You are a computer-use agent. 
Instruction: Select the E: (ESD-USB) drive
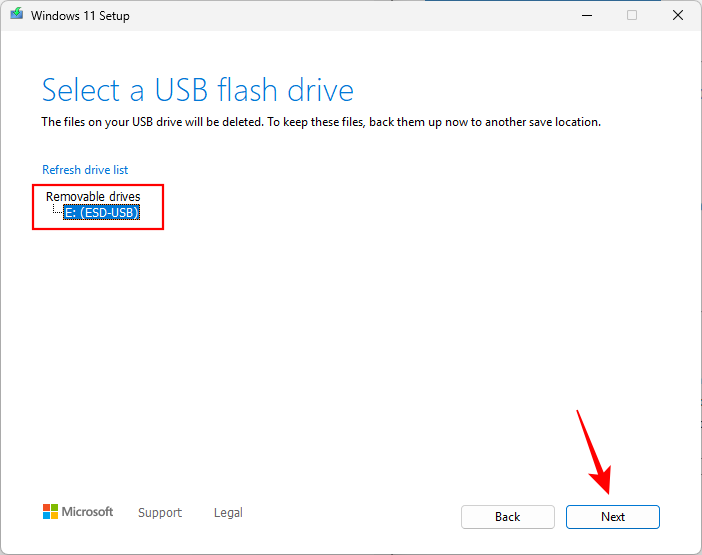pos(101,212)
